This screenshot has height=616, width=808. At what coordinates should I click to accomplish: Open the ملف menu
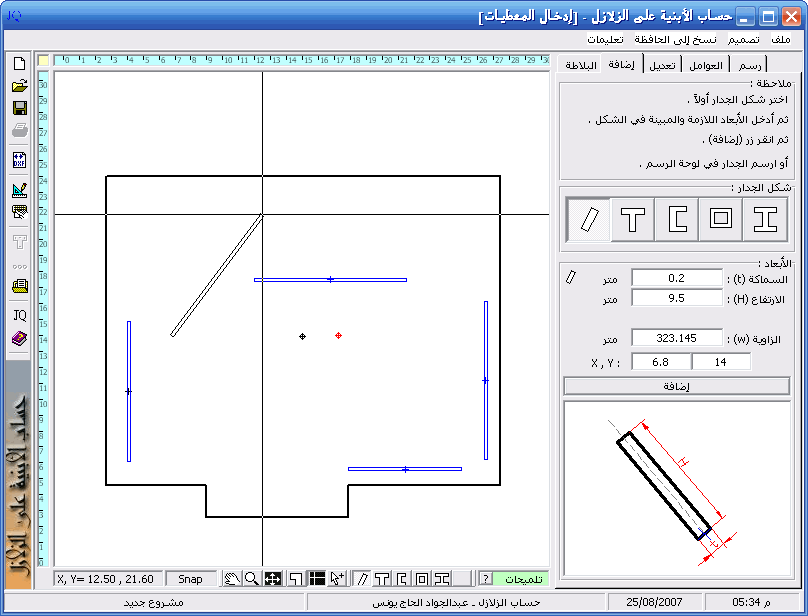(780, 39)
